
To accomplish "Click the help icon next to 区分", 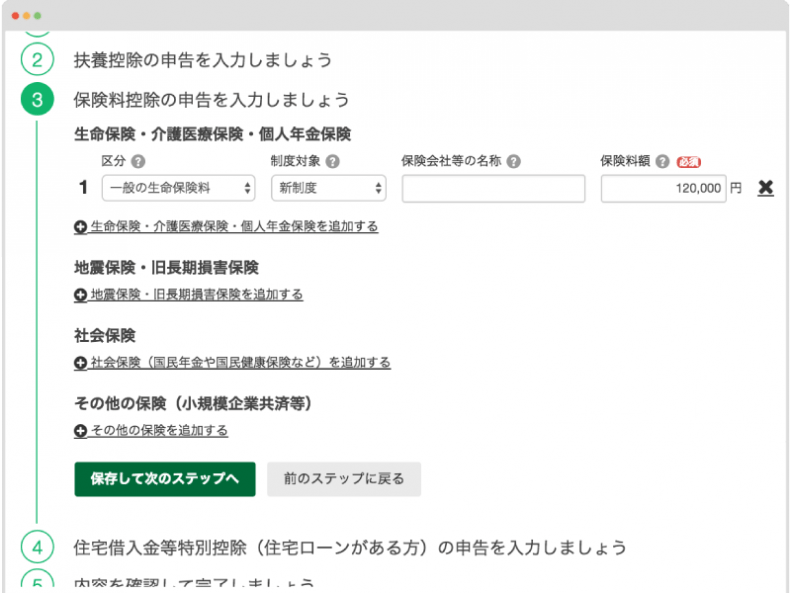I will coord(138,162).
